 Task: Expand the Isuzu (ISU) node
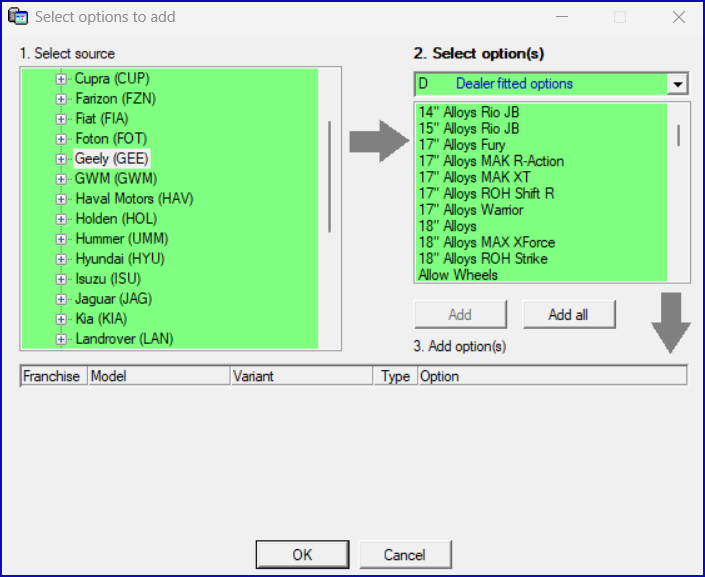pos(61,279)
